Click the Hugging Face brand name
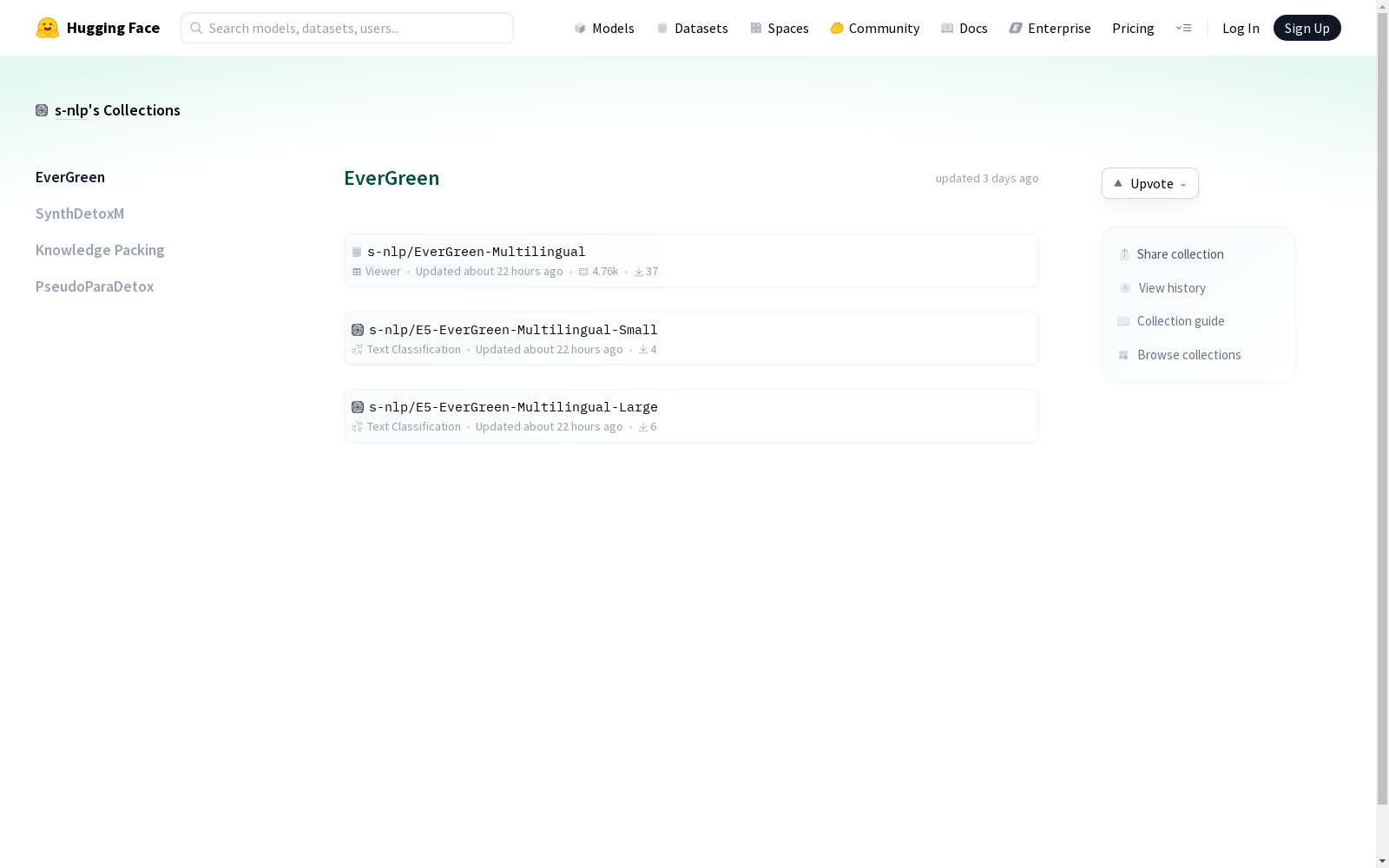This screenshot has height=868, width=1389. 113,28
